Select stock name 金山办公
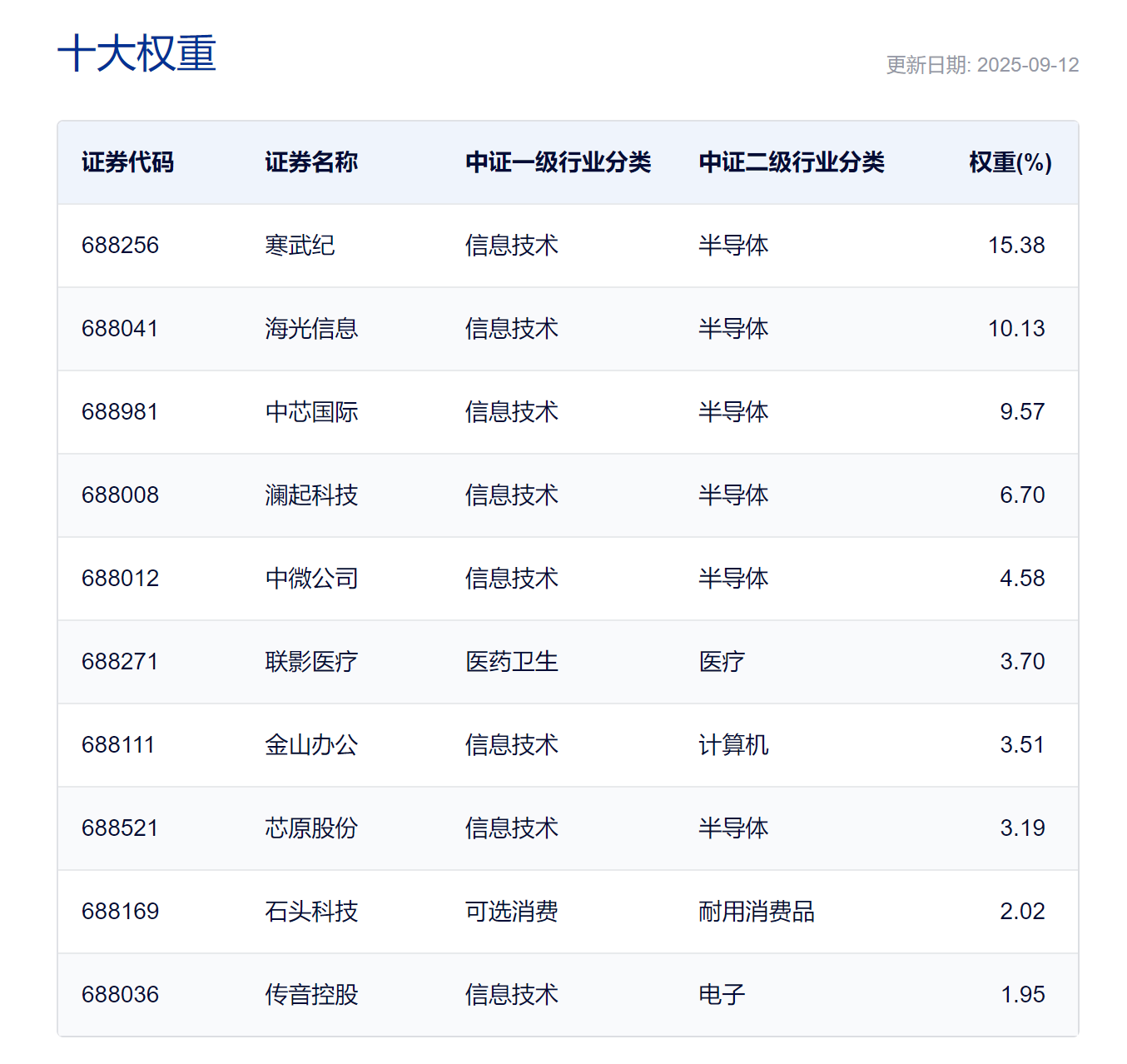This screenshot has height=1064, width=1127. click(311, 745)
